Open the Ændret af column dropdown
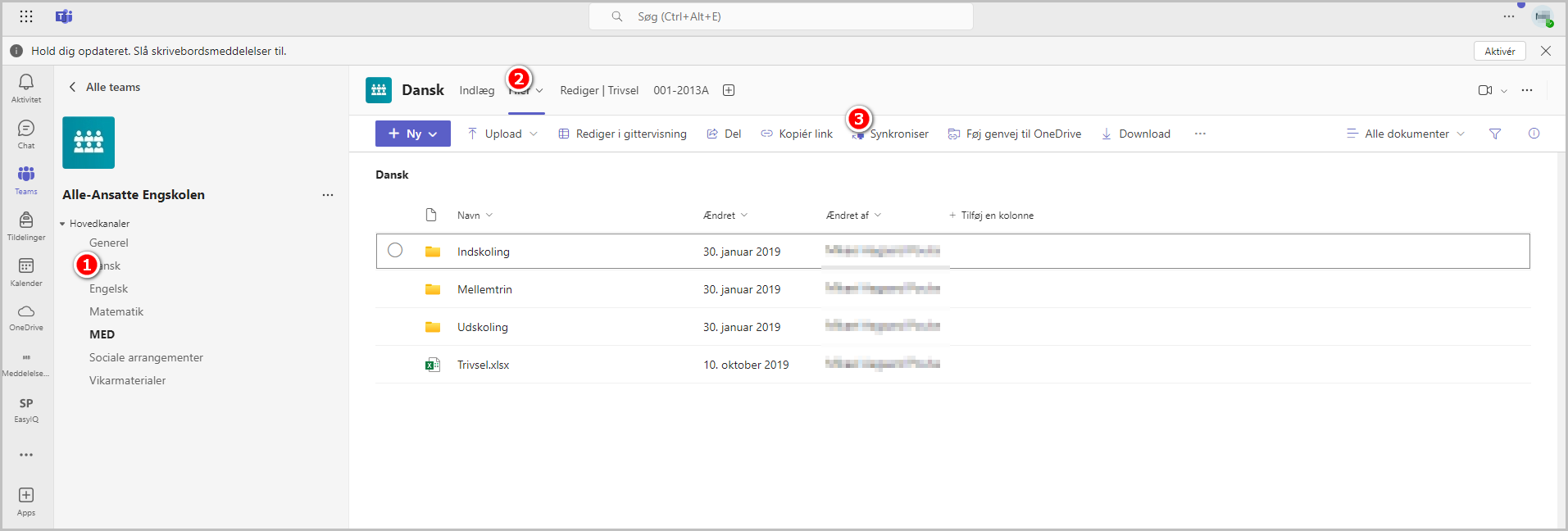This screenshot has height=531, width=1568. pos(854,216)
